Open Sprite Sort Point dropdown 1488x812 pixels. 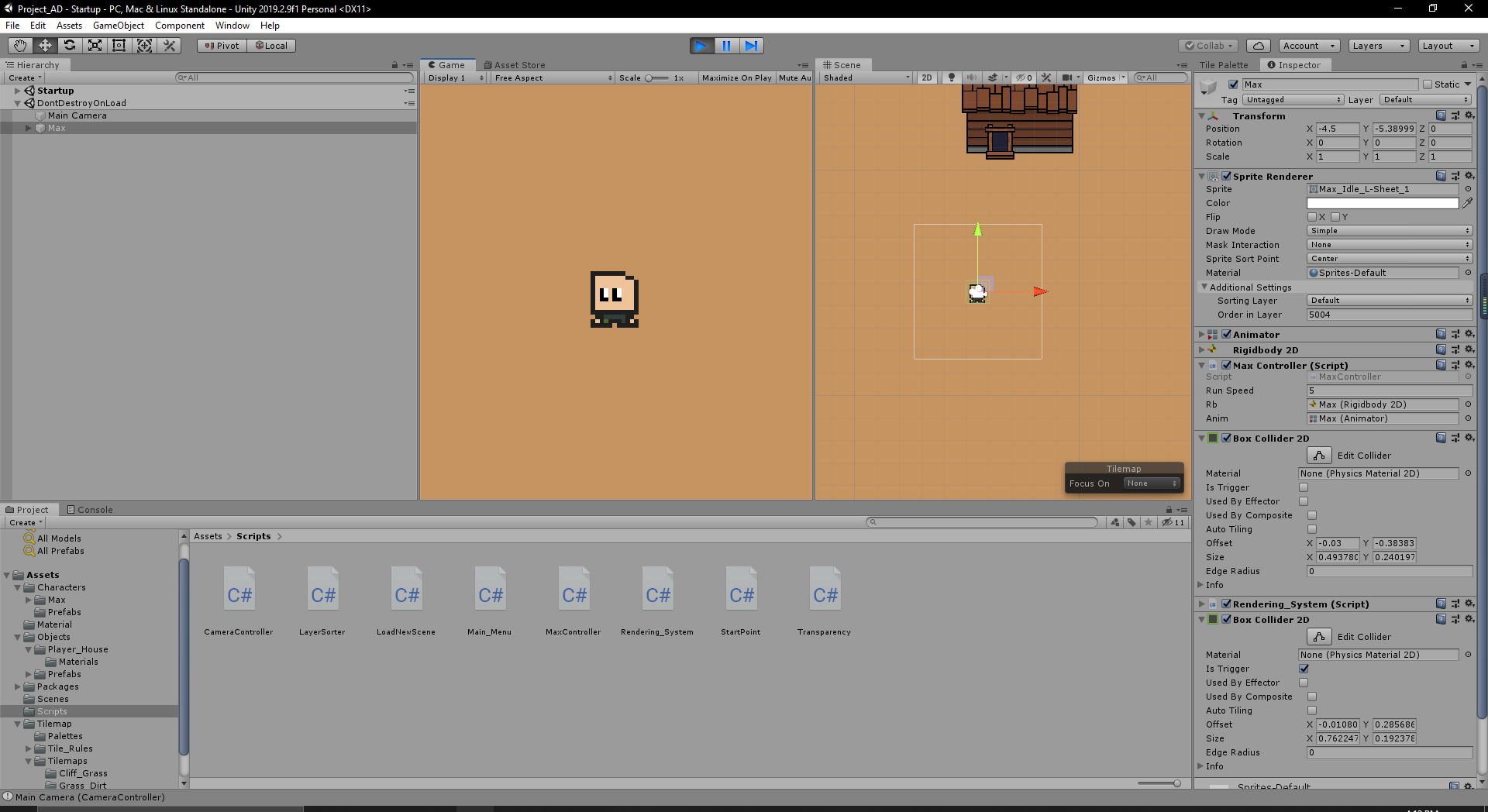[x=1390, y=259]
